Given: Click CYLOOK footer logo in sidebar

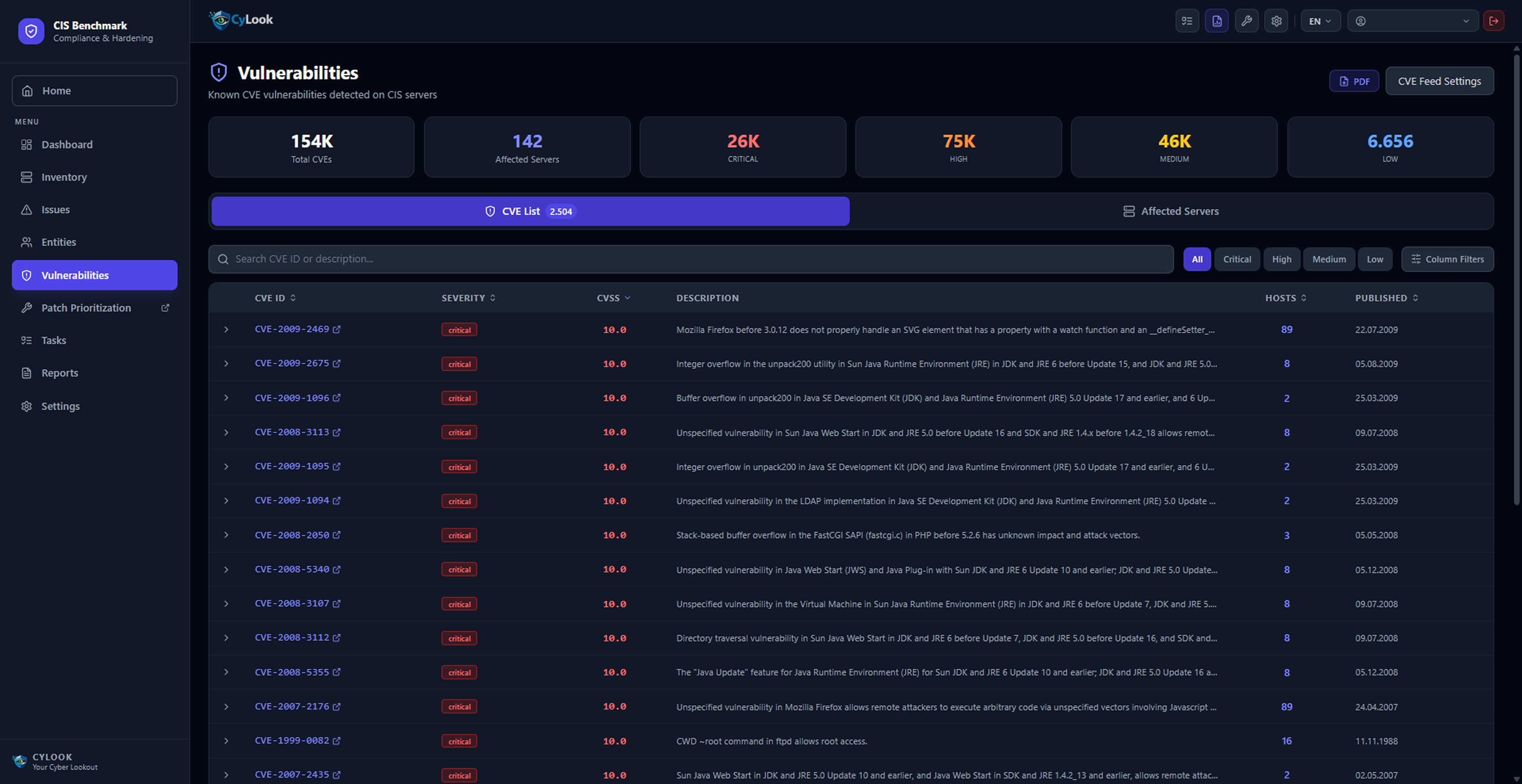Looking at the screenshot, I should click(x=20, y=761).
